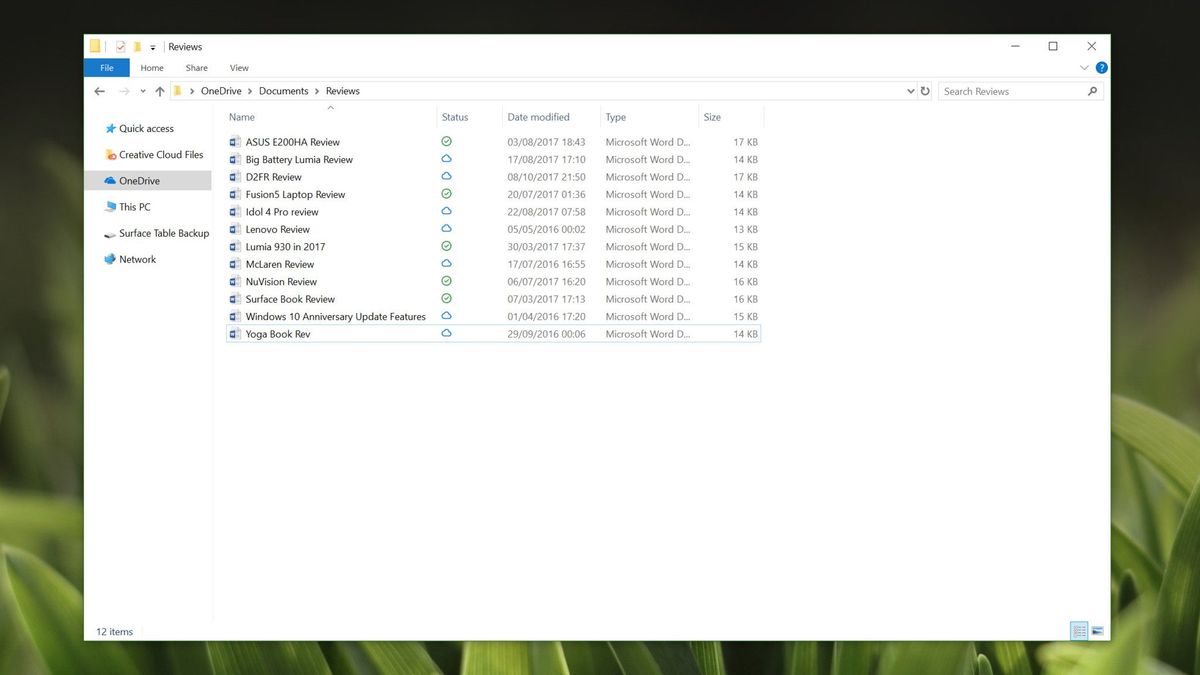Image resolution: width=1200 pixels, height=675 pixels.
Task: Switch to the View ribbon tab
Action: [238, 67]
